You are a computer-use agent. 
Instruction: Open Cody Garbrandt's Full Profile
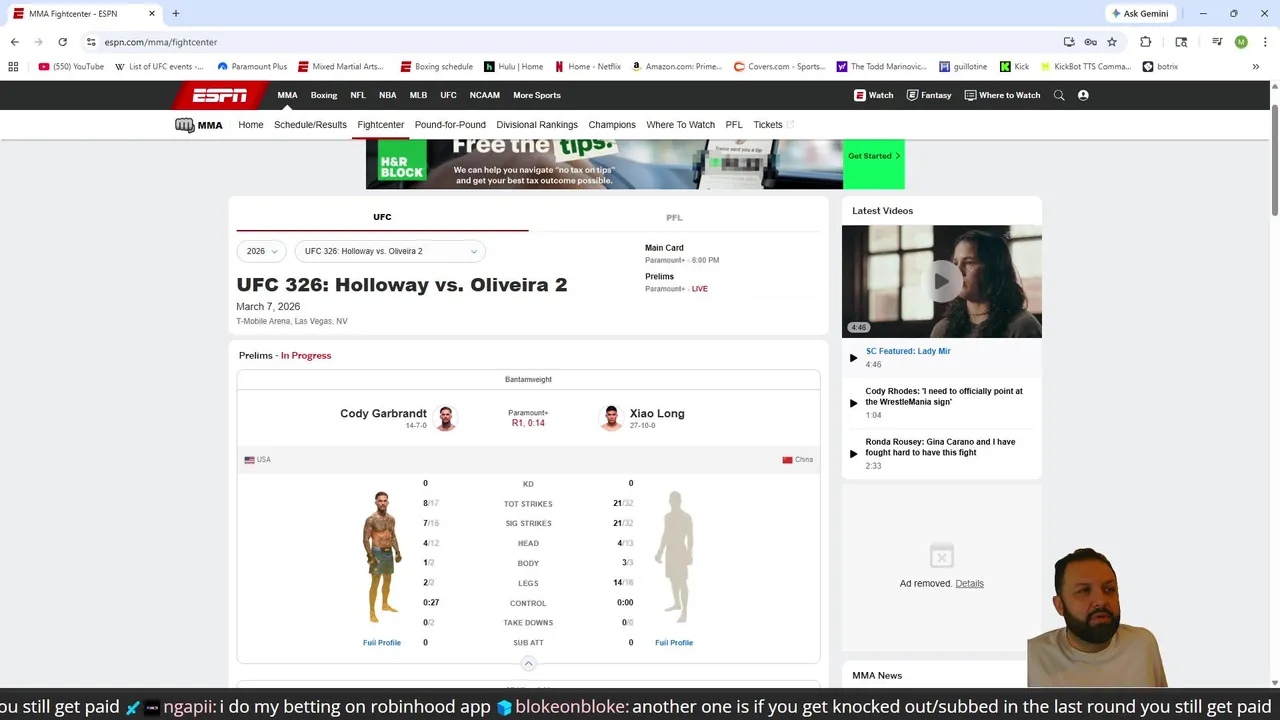click(382, 643)
